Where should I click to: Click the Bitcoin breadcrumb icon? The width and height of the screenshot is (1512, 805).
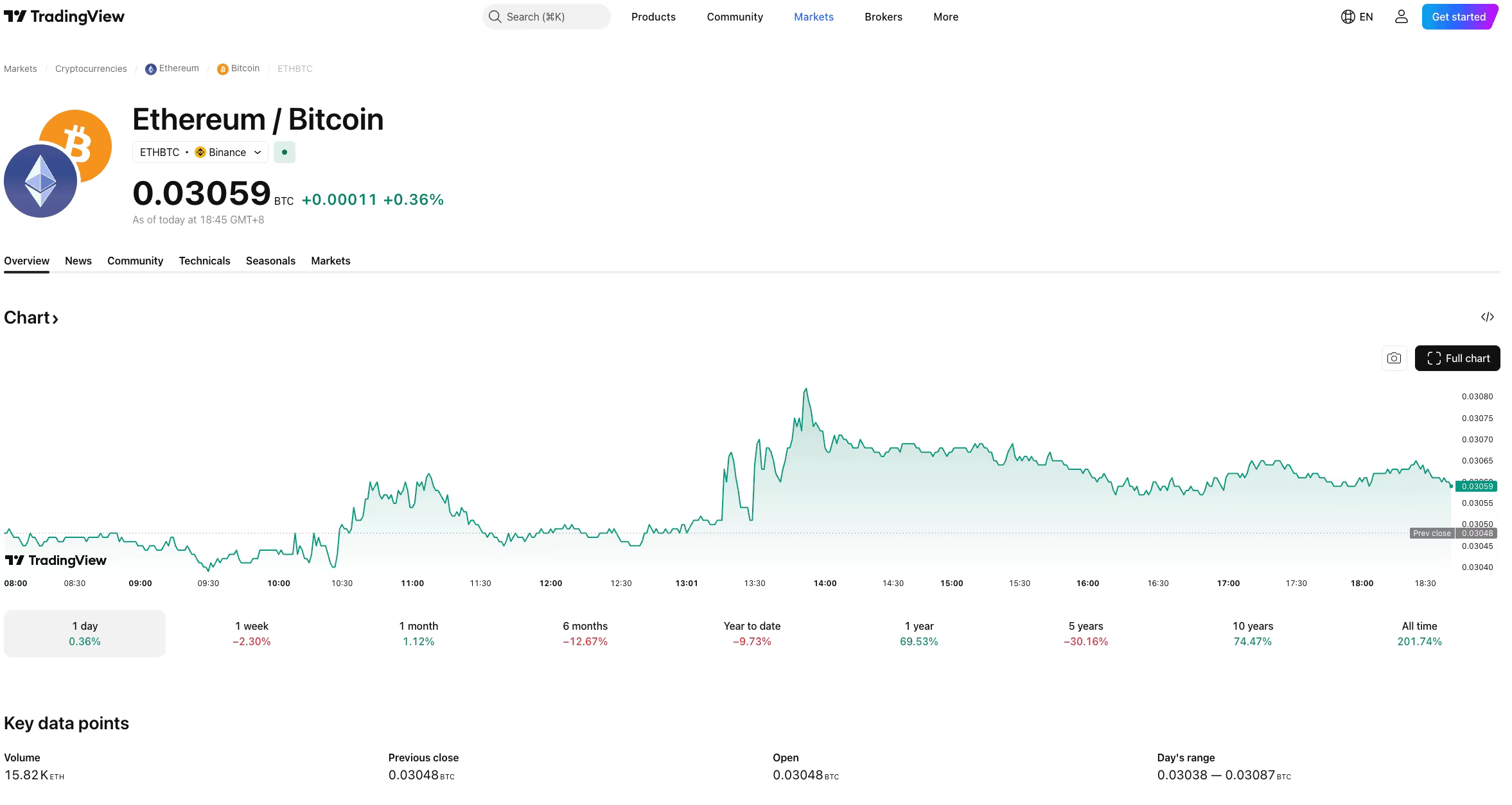[x=222, y=69]
